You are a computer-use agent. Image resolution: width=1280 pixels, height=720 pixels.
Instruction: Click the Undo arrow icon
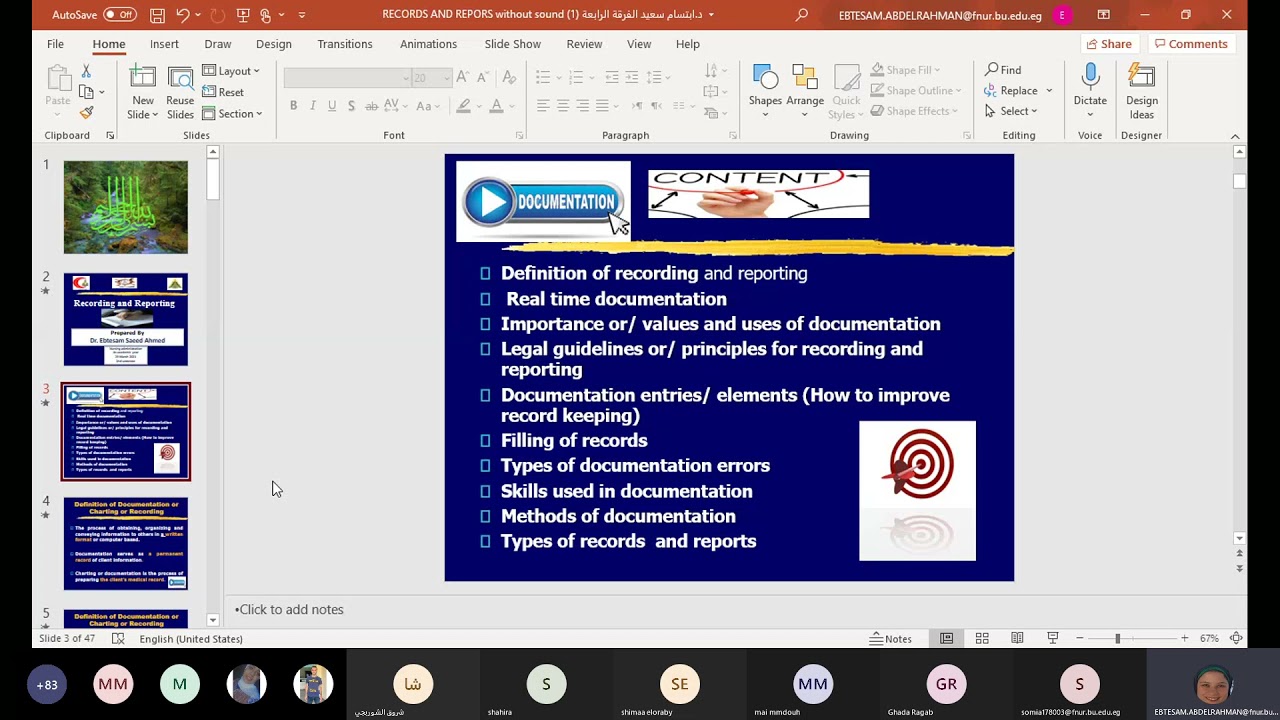[182, 15]
